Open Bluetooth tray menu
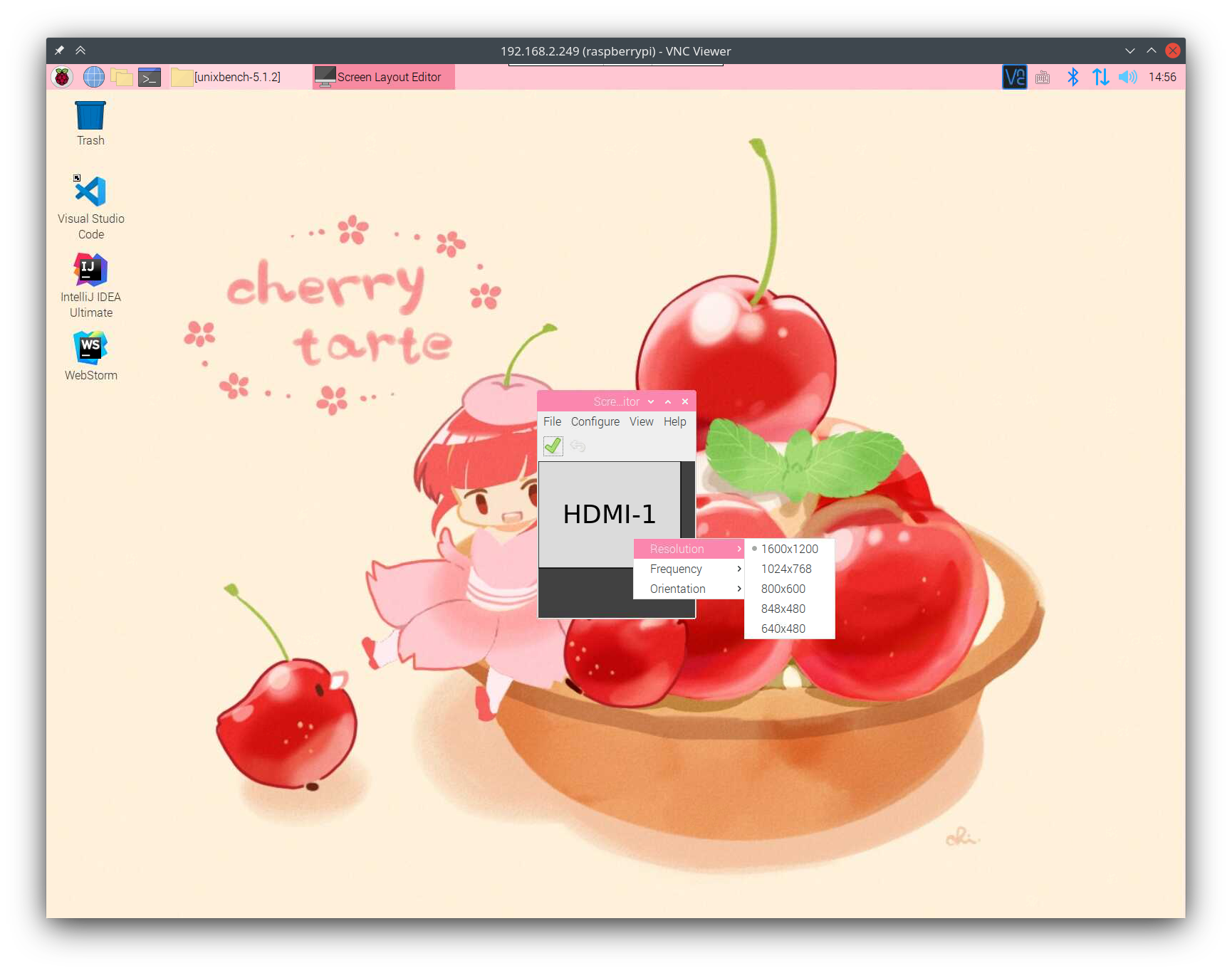 pos(1072,77)
